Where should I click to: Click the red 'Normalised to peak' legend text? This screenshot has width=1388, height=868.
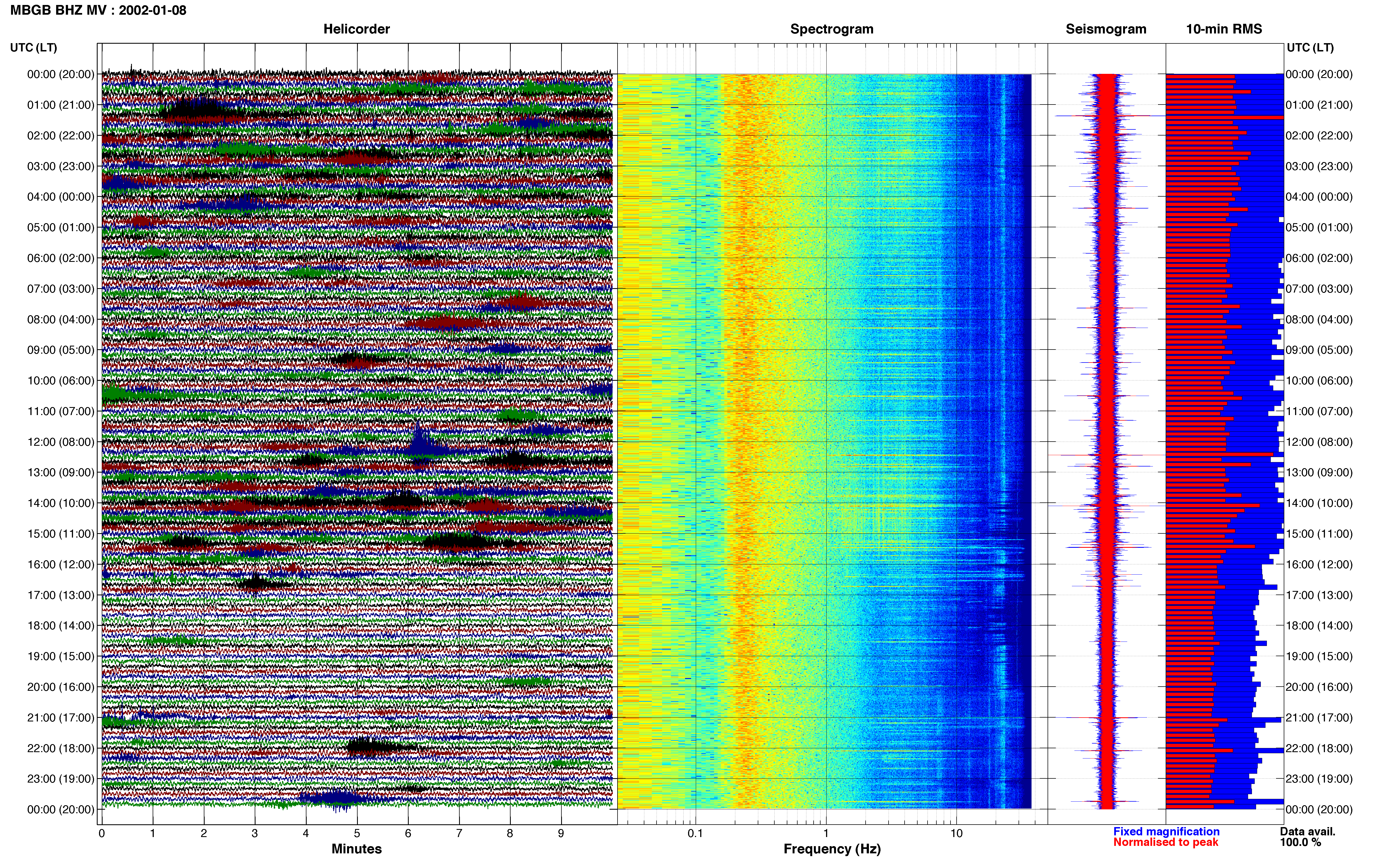(1165, 842)
